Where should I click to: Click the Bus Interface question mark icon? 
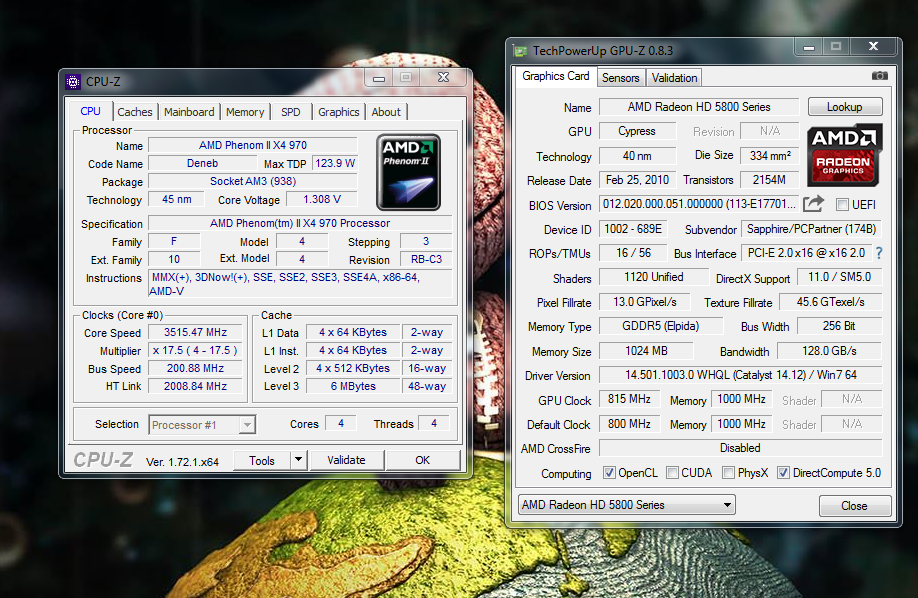click(x=879, y=253)
